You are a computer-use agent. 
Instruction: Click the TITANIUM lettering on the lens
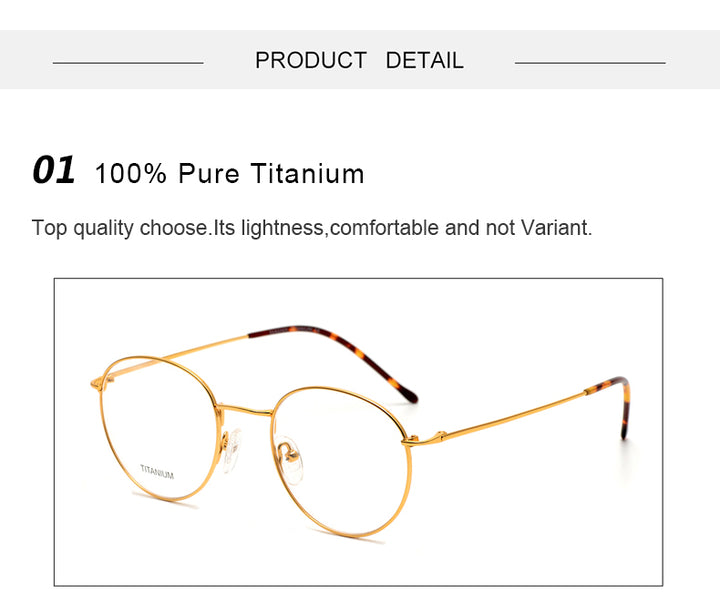point(157,472)
